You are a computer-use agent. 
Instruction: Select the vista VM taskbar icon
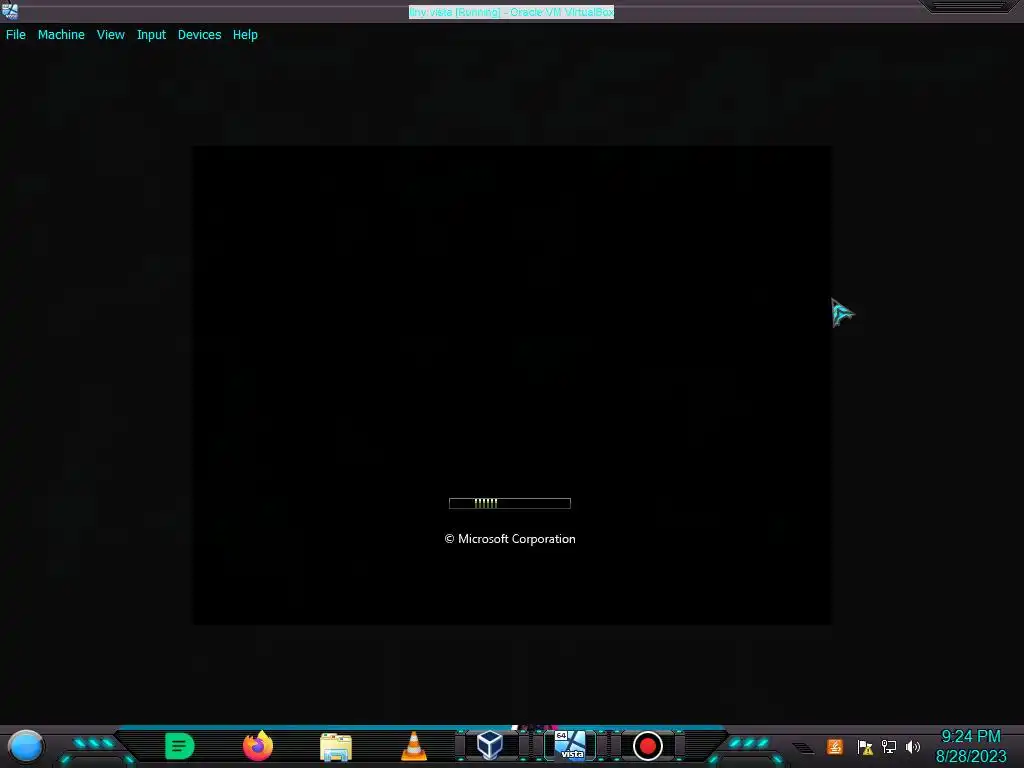tap(570, 745)
